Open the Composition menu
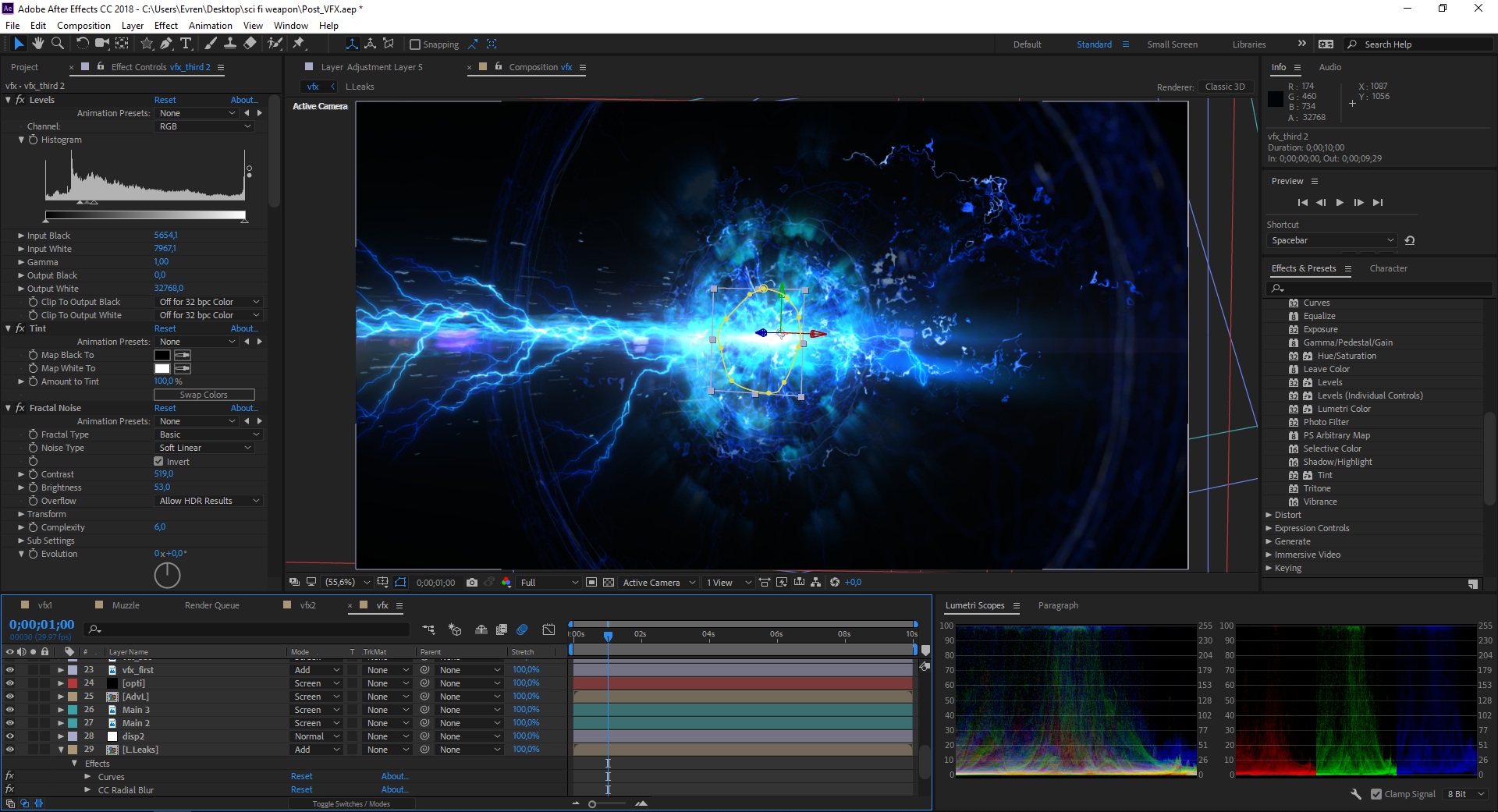1498x812 pixels. pos(83,26)
